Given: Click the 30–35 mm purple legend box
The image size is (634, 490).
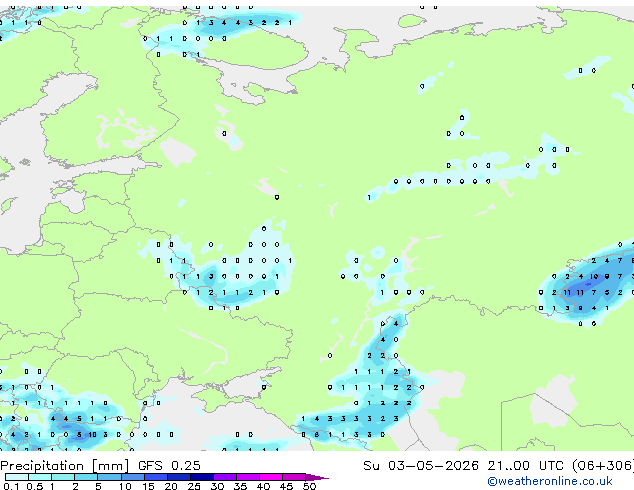Looking at the screenshot, I should (x=225, y=477).
